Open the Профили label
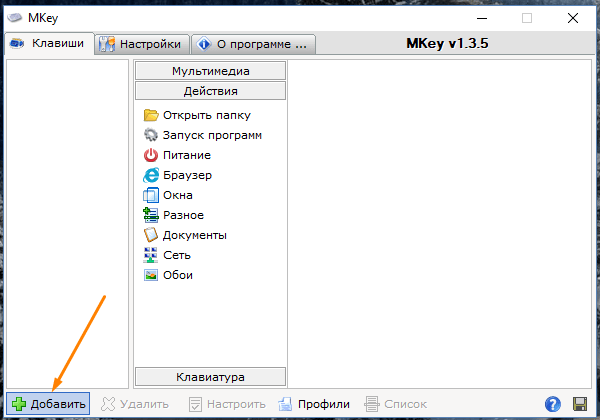600x420 pixels. point(324,404)
